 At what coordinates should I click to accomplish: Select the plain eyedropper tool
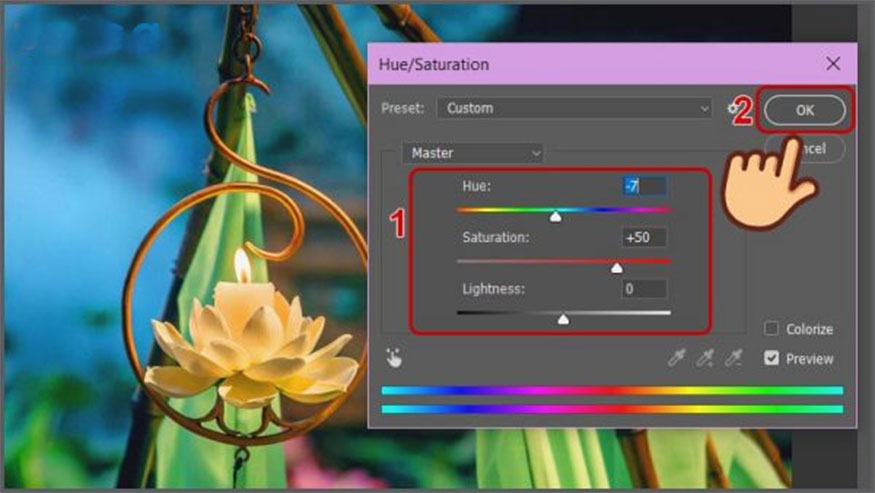tap(676, 357)
